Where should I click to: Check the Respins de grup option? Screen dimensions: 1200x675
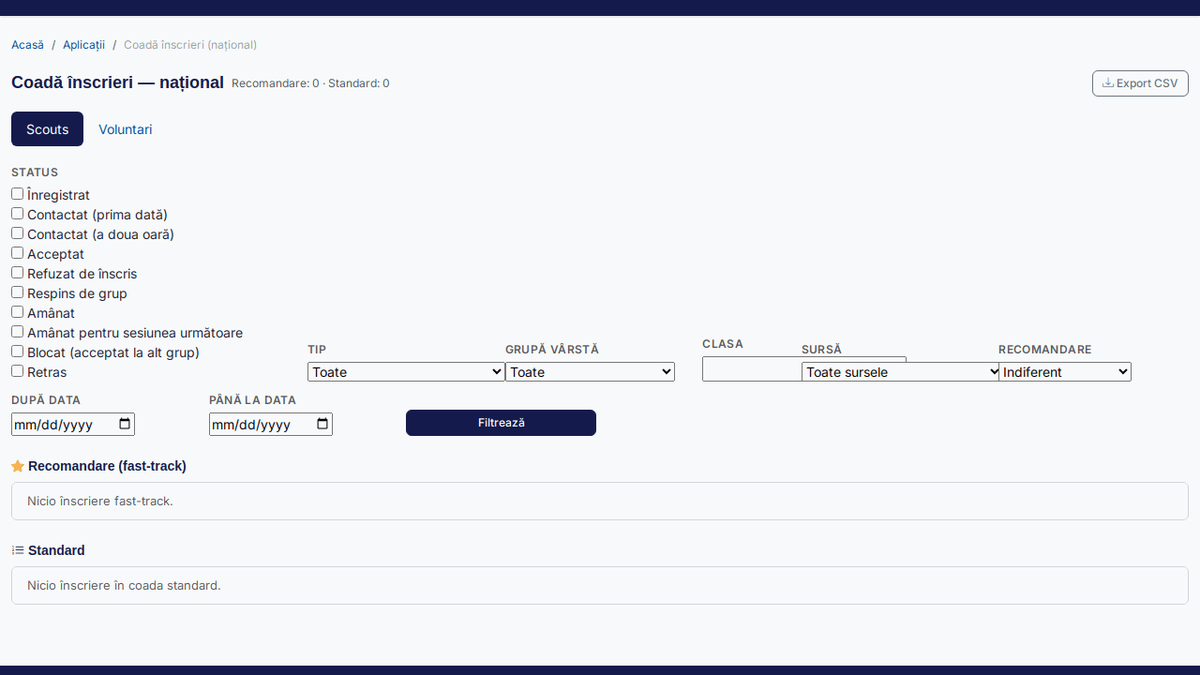coord(17,292)
